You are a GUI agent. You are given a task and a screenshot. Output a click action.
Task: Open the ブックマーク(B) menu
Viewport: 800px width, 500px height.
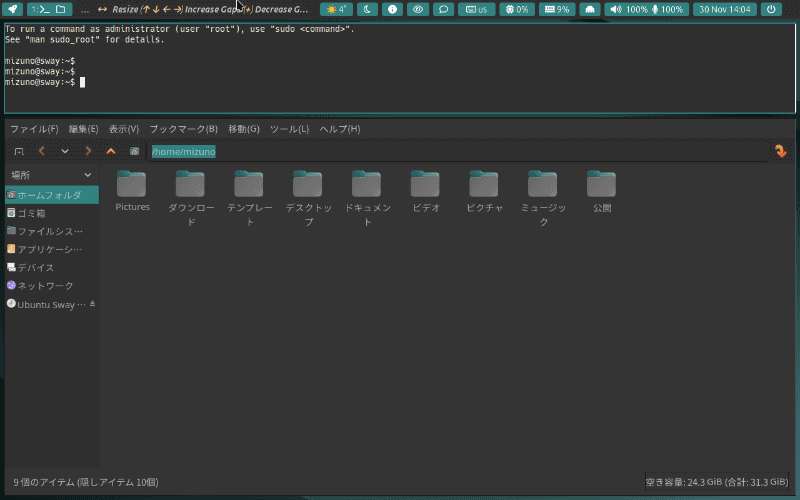pos(184,129)
